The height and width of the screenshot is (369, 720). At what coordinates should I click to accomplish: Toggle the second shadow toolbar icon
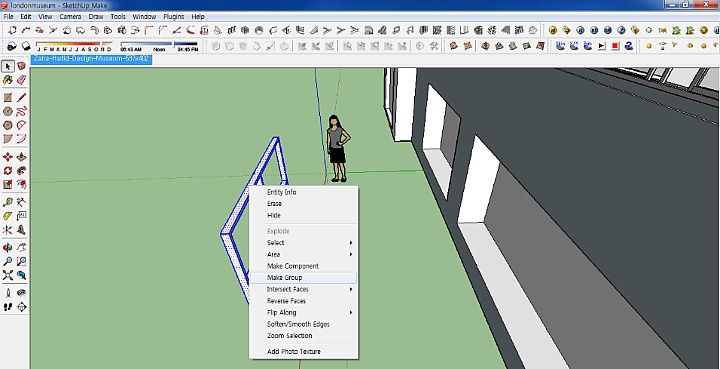pos(26,46)
